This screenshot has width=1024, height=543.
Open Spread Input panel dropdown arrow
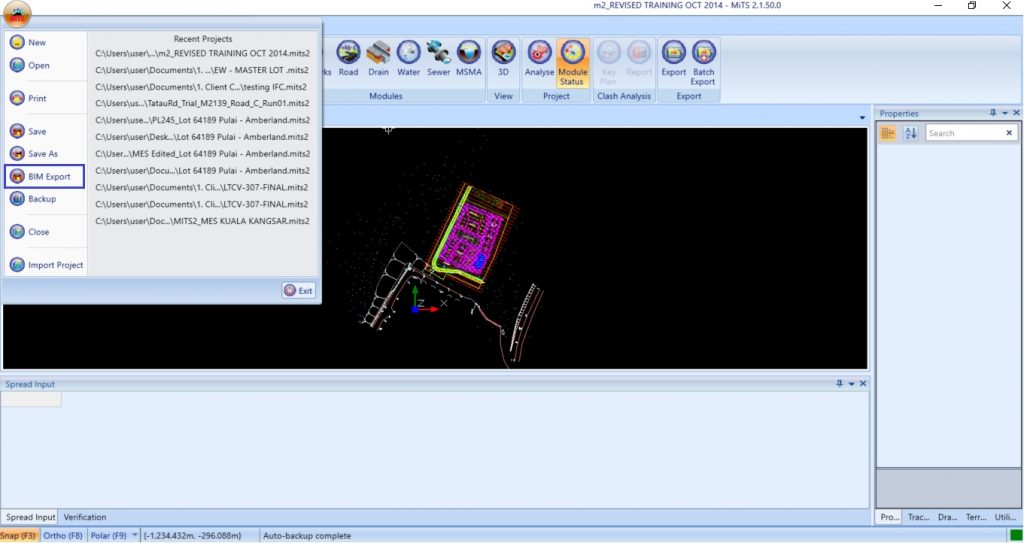point(852,384)
